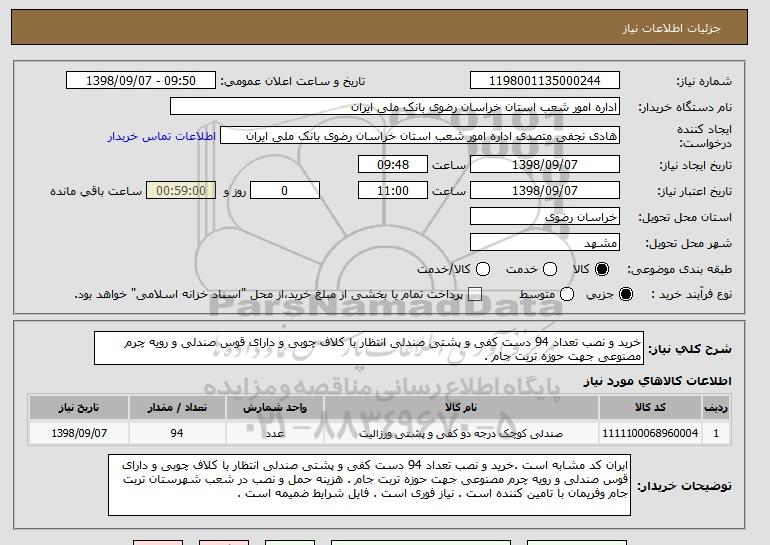Select the کالا radio button

pos(602,269)
